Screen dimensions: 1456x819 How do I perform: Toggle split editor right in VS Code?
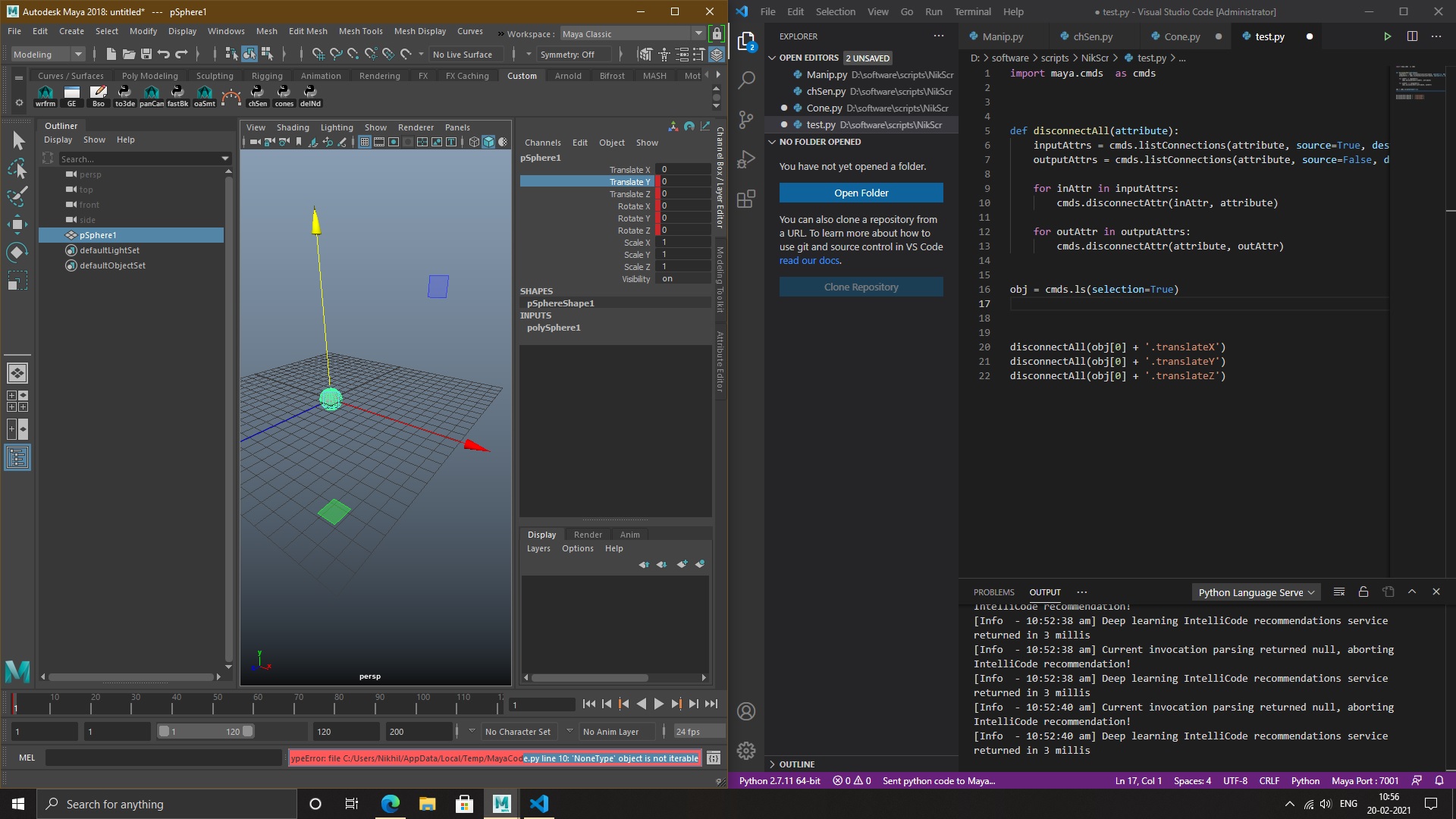[x=1412, y=36]
